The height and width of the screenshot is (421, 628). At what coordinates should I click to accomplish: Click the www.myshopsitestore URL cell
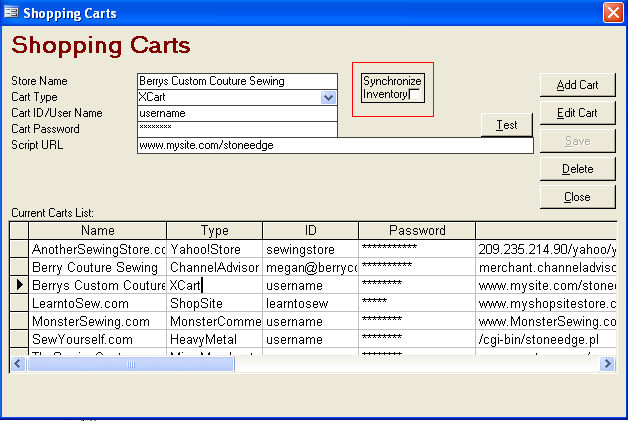click(546, 303)
